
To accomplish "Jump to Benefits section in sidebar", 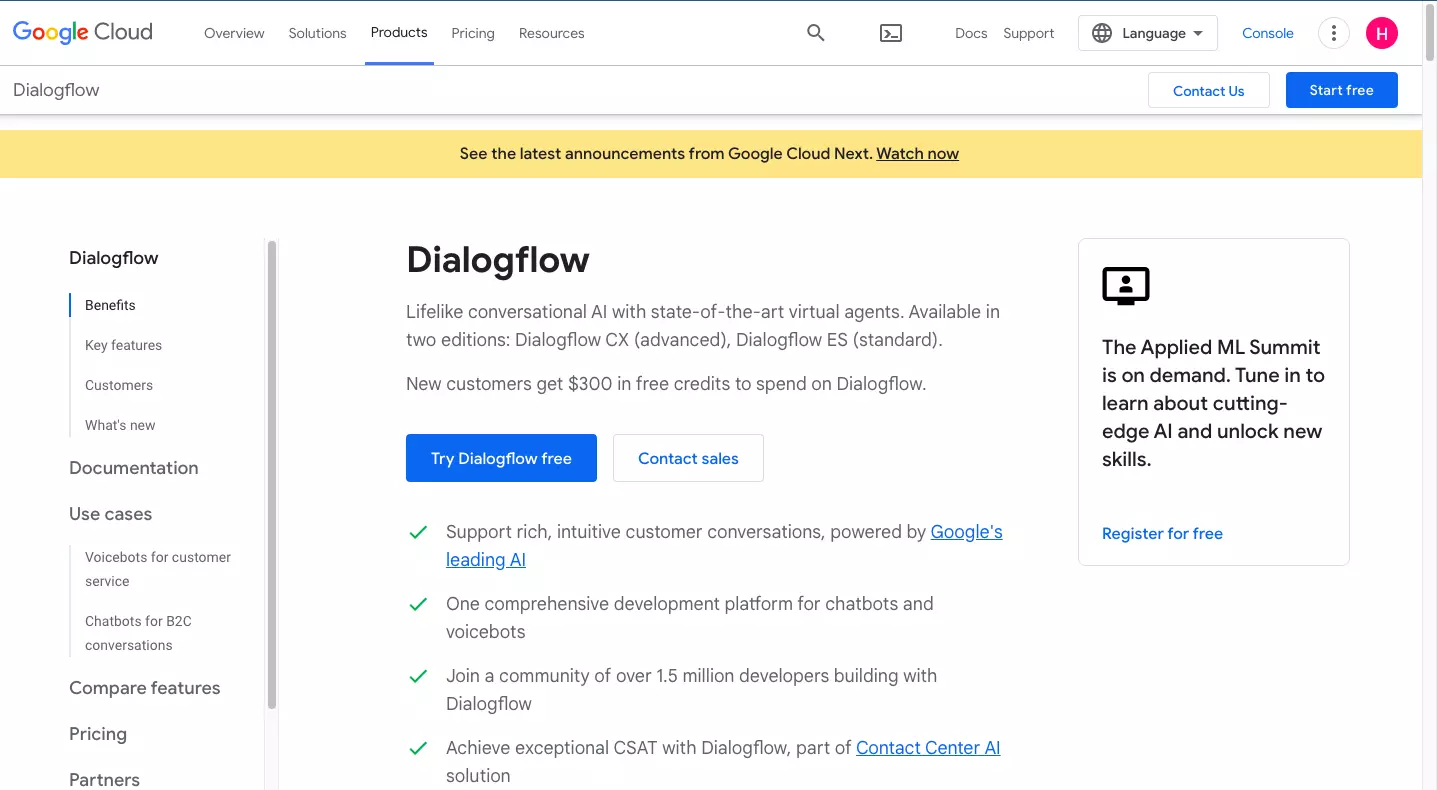I will coord(110,305).
